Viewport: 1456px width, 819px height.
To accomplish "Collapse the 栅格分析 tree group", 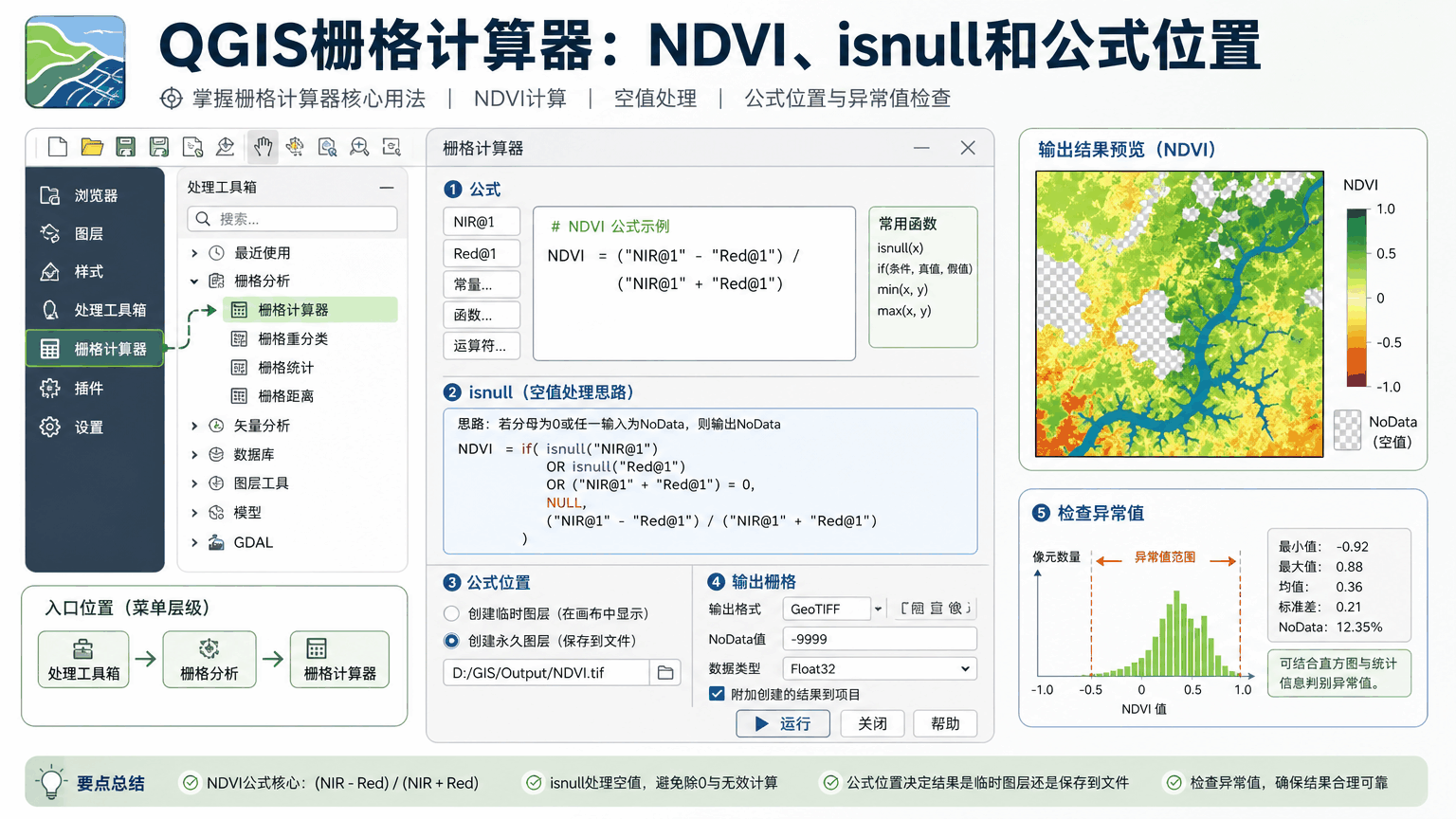I will coord(194,282).
